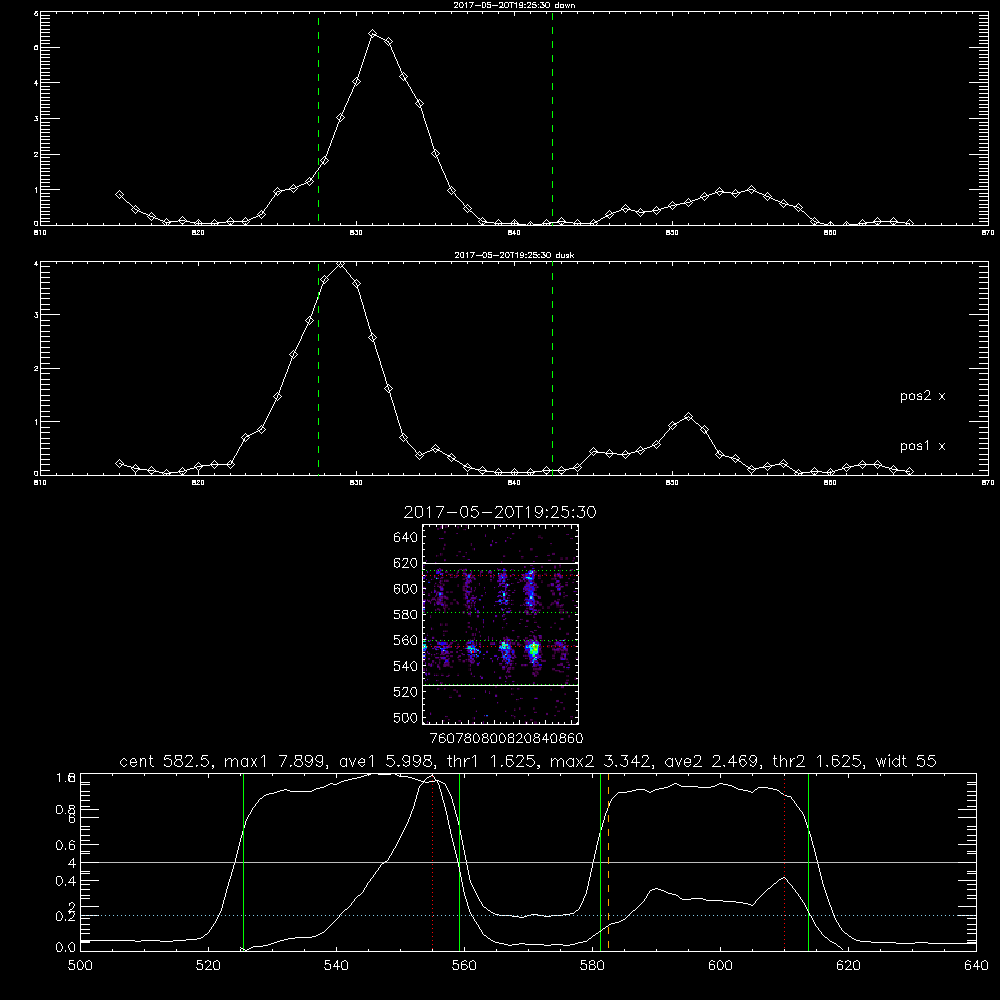
Task: Click the orange dashed line in bottom plot
Action: coord(608,862)
